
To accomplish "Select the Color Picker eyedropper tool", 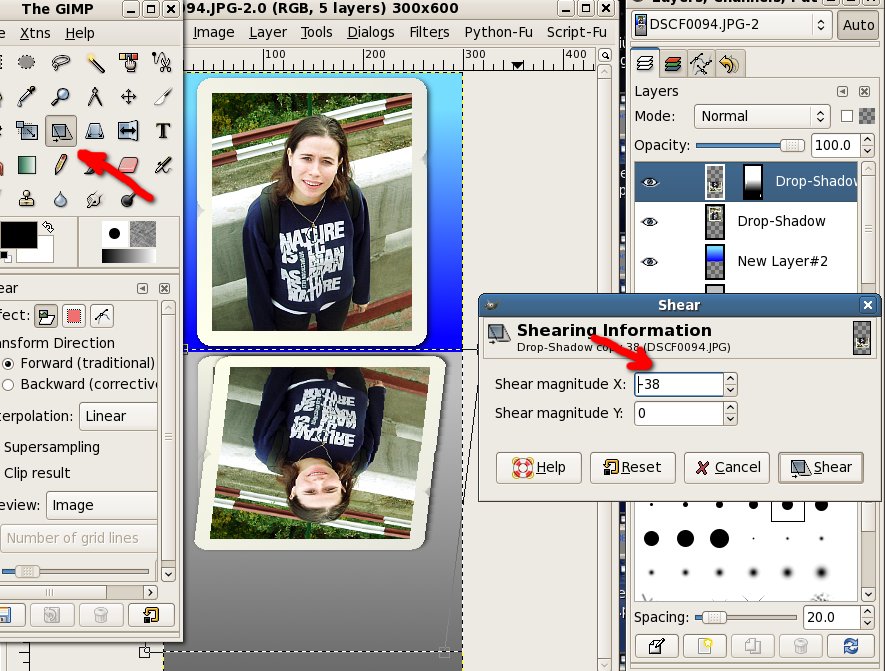I will [x=26, y=97].
